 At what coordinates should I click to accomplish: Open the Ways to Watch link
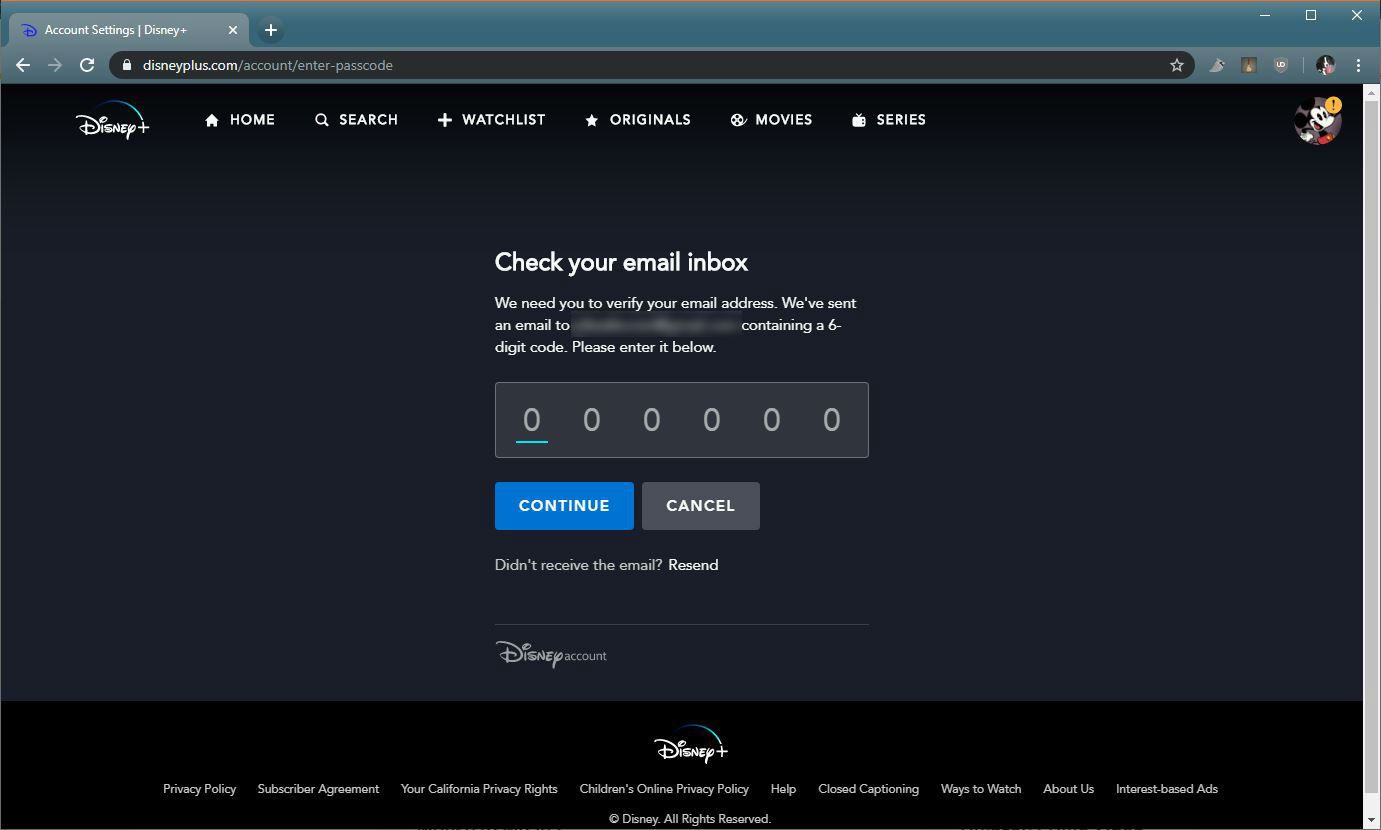pyautogui.click(x=981, y=789)
